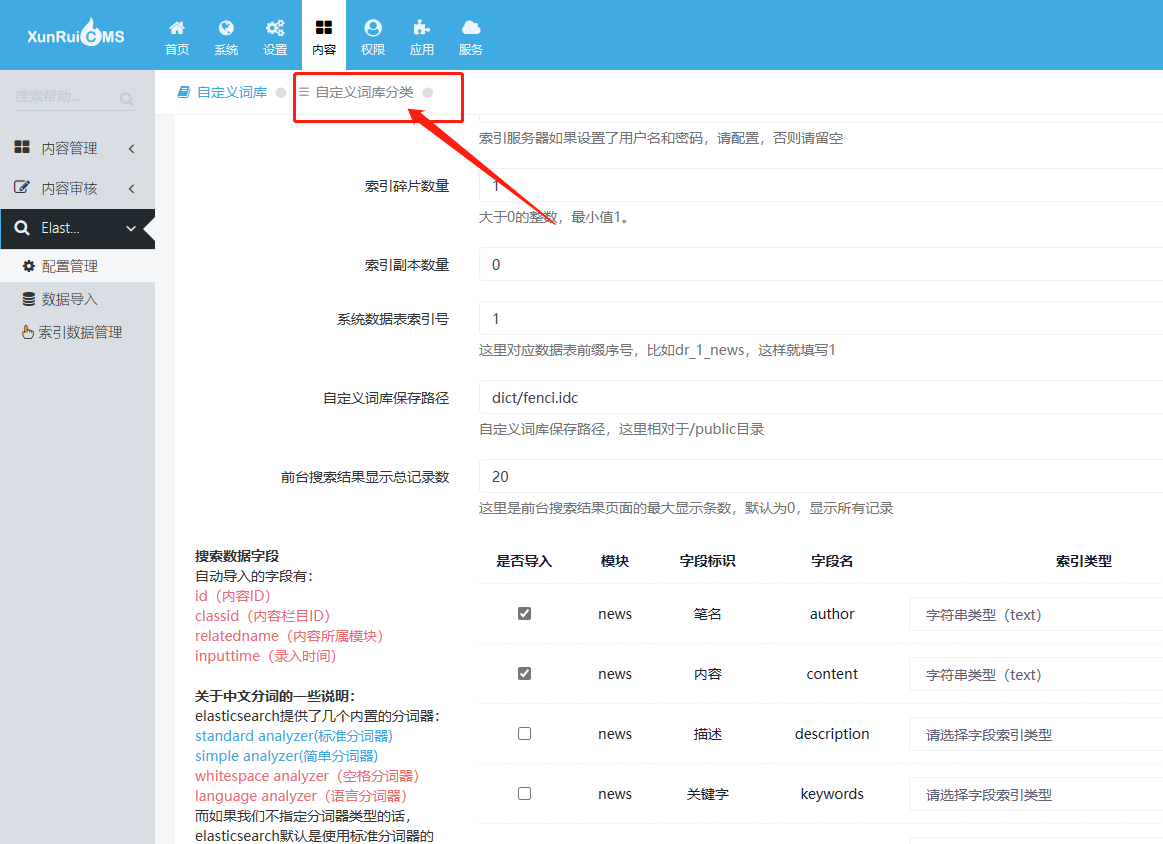1163x844 pixels.
Task: Click the 数据导入 database icon
Action: 29,299
